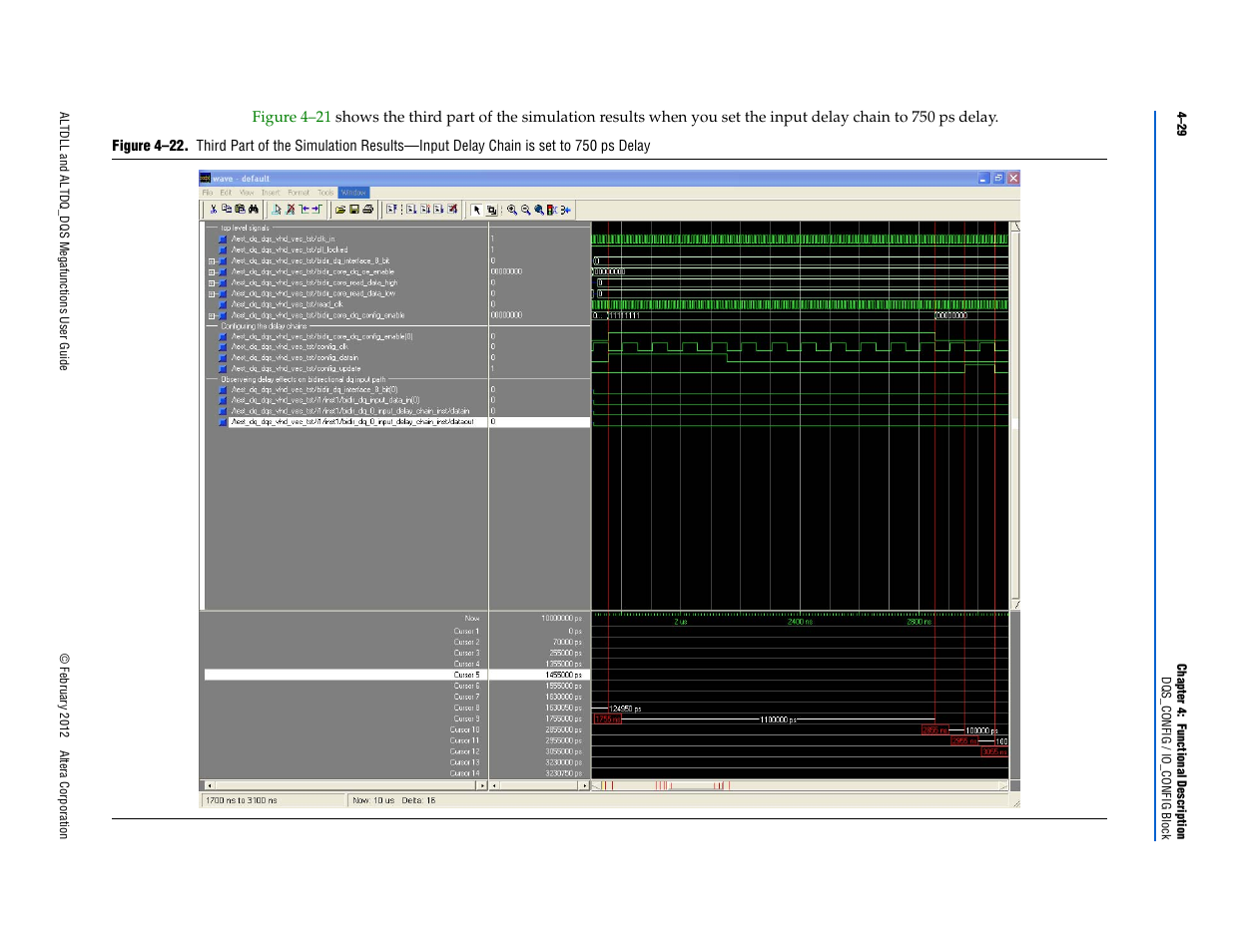The height and width of the screenshot is (952, 1233).
Task: Click the Cut scissors toolbar icon
Action: (x=214, y=210)
